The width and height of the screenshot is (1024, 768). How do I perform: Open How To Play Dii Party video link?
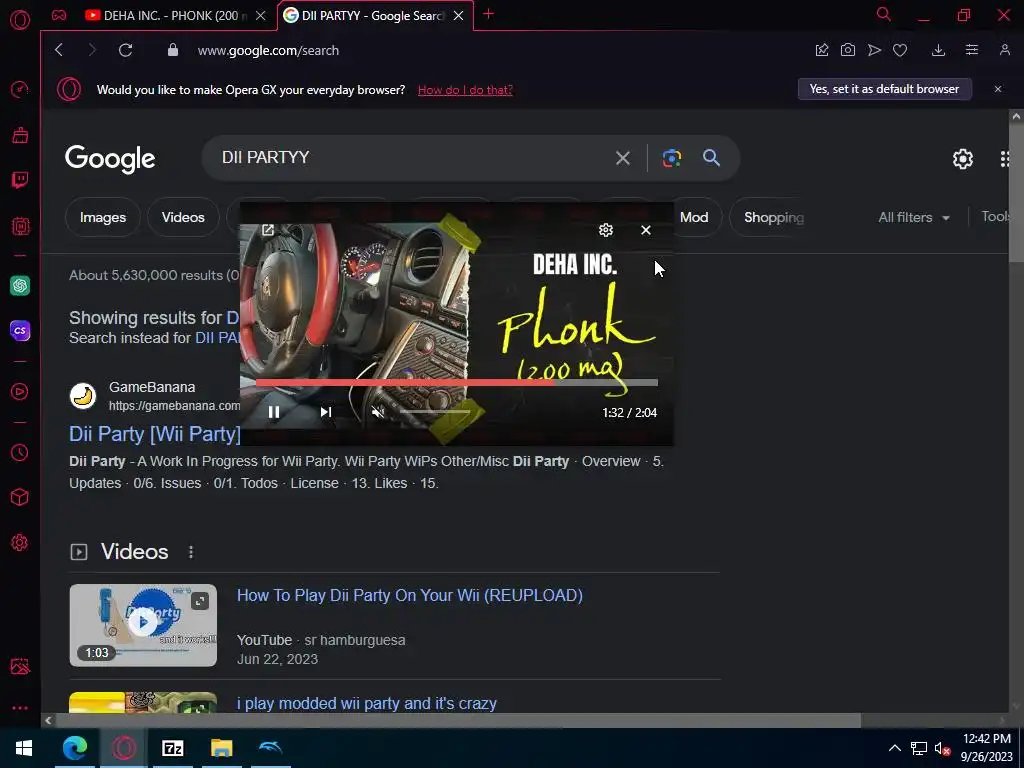409,596
